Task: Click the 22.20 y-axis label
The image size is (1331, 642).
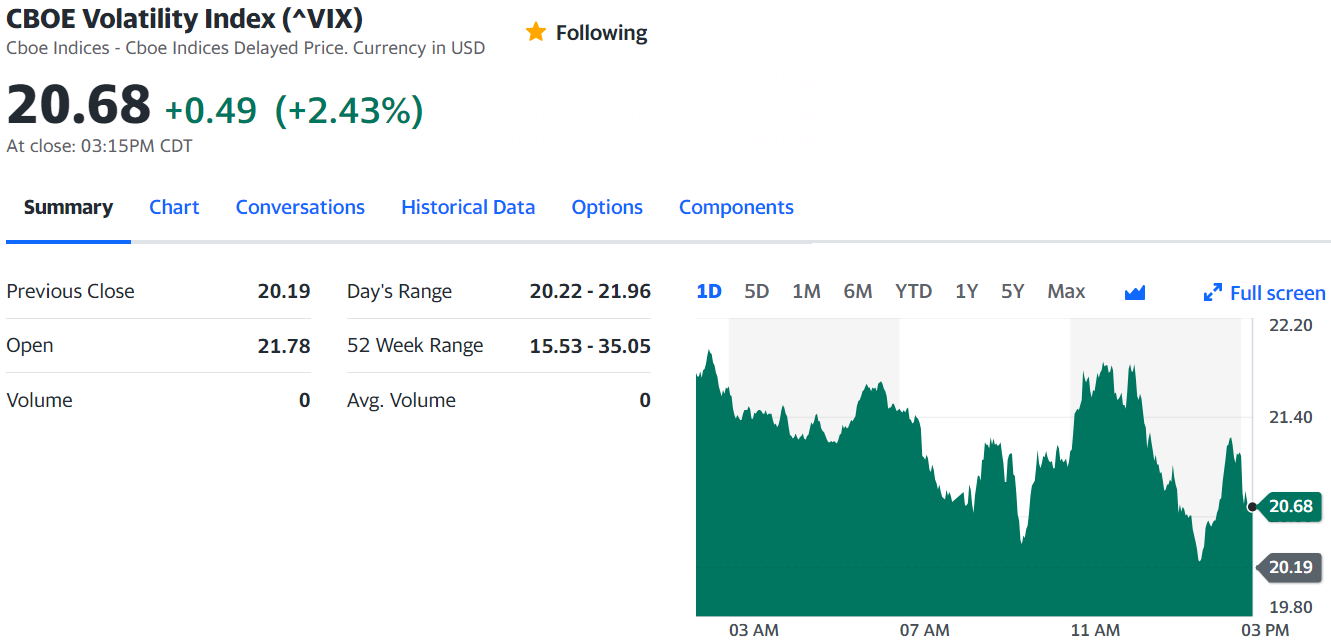Action: tap(1290, 325)
